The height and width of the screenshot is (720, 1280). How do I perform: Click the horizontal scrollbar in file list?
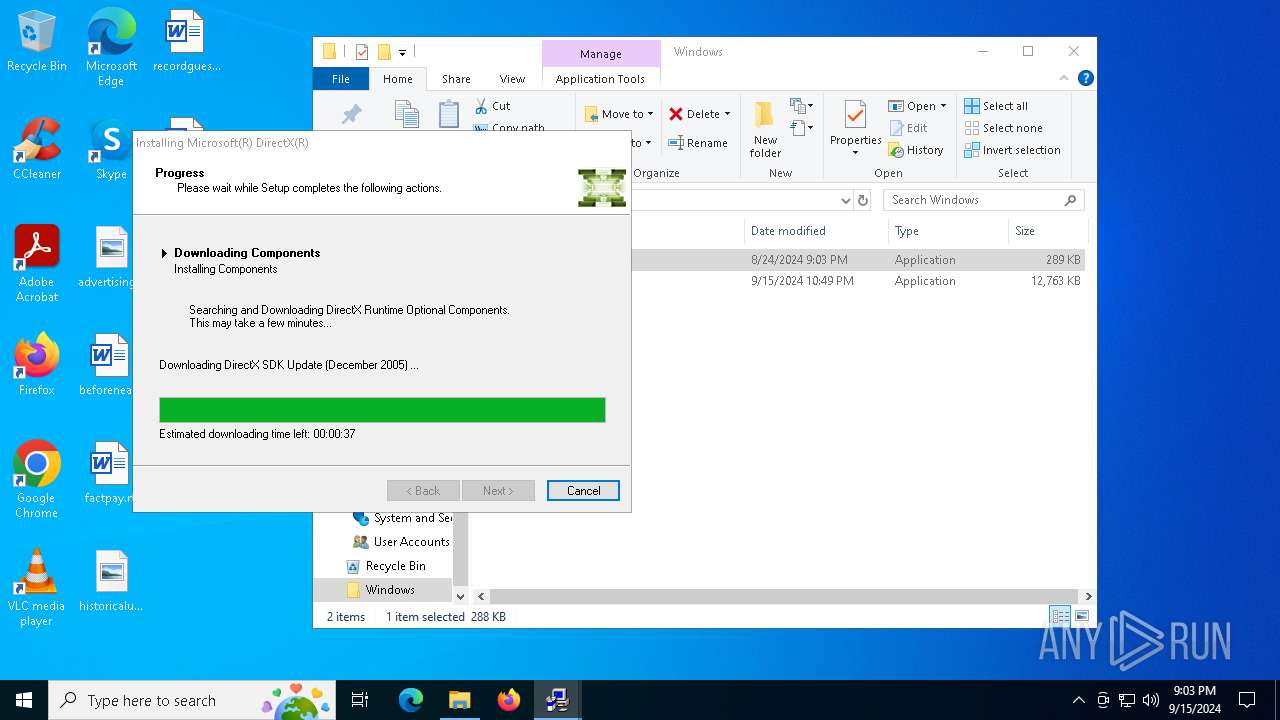(x=783, y=596)
